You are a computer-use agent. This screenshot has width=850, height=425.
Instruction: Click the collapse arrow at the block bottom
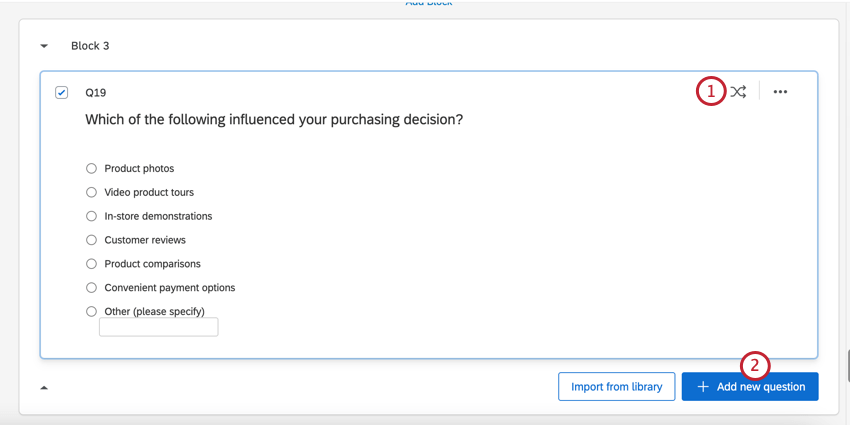click(44, 387)
